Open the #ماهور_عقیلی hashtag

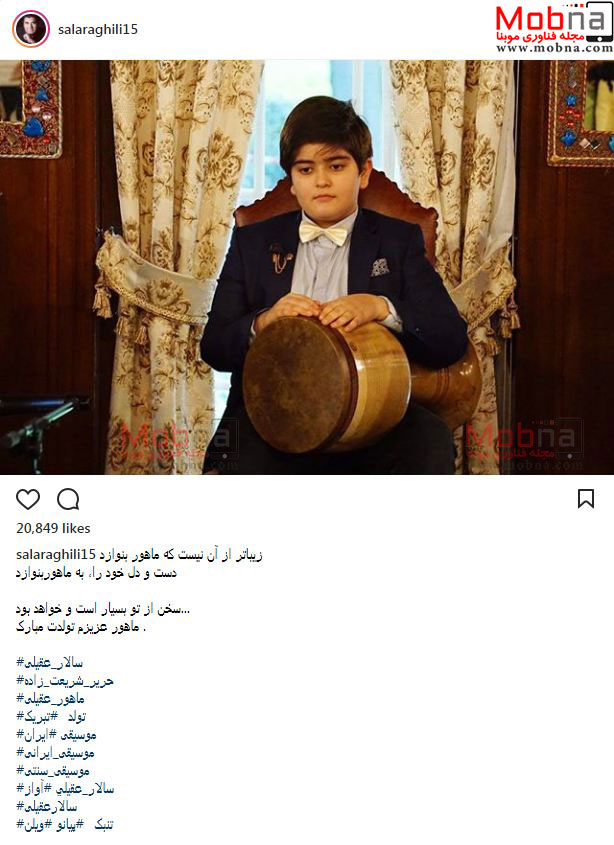[x=50, y=699]
